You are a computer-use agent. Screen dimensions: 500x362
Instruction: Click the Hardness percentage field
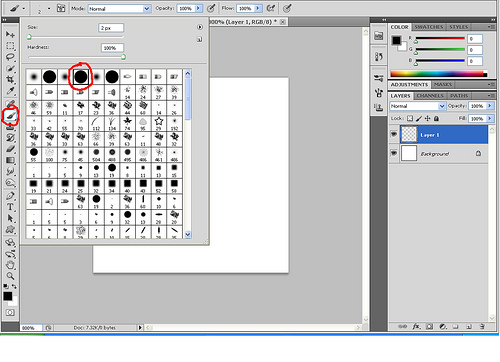112,48
